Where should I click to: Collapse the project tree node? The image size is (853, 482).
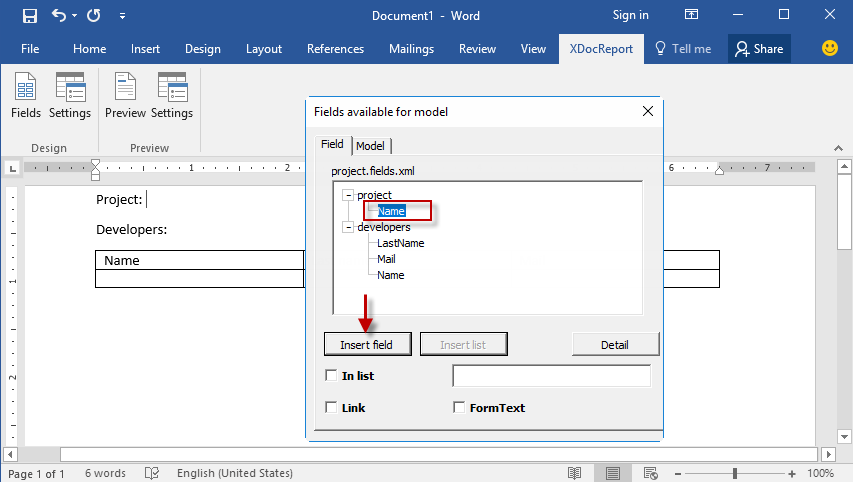[x=347, y=195]
